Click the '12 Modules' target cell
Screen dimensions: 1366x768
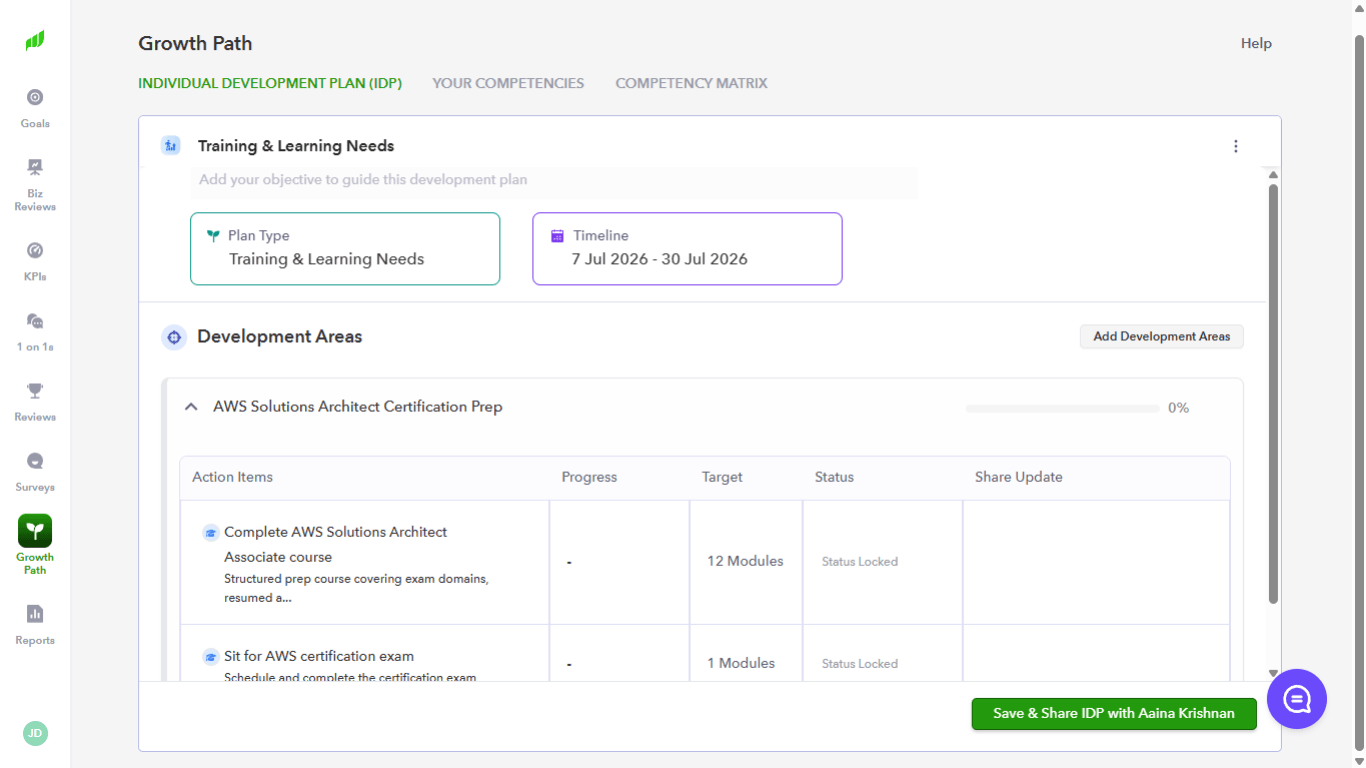[746, 562]
